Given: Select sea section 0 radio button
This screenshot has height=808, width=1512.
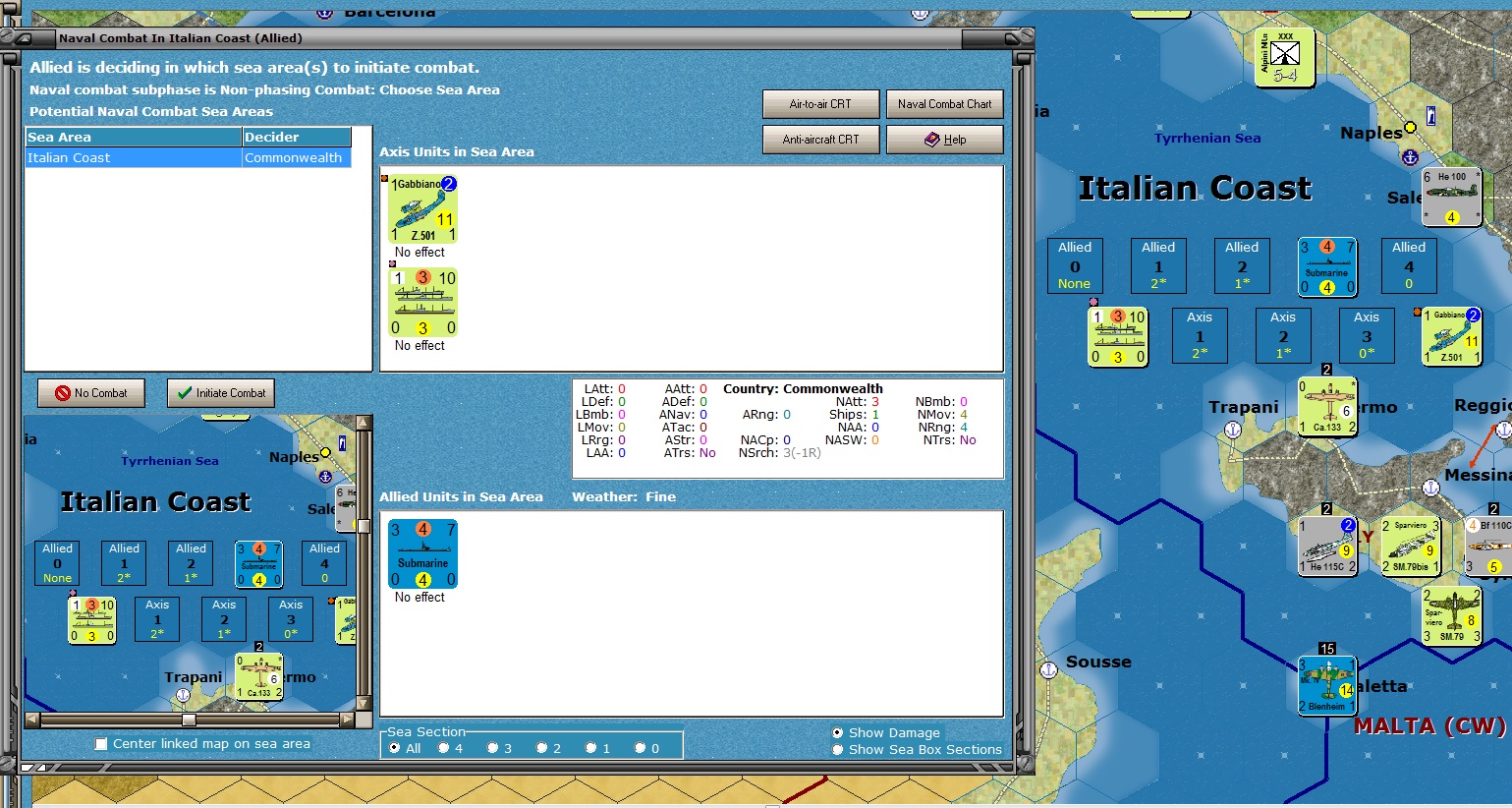Looking at the screenshot, I should [x=641, y=748].
